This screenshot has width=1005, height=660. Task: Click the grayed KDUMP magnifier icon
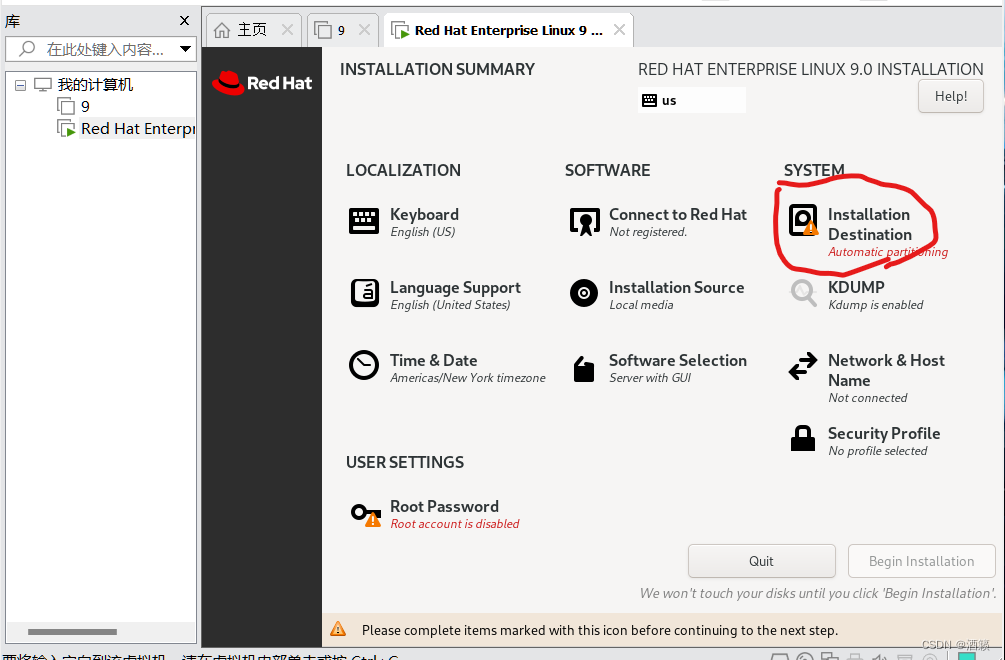coord(803,294)
